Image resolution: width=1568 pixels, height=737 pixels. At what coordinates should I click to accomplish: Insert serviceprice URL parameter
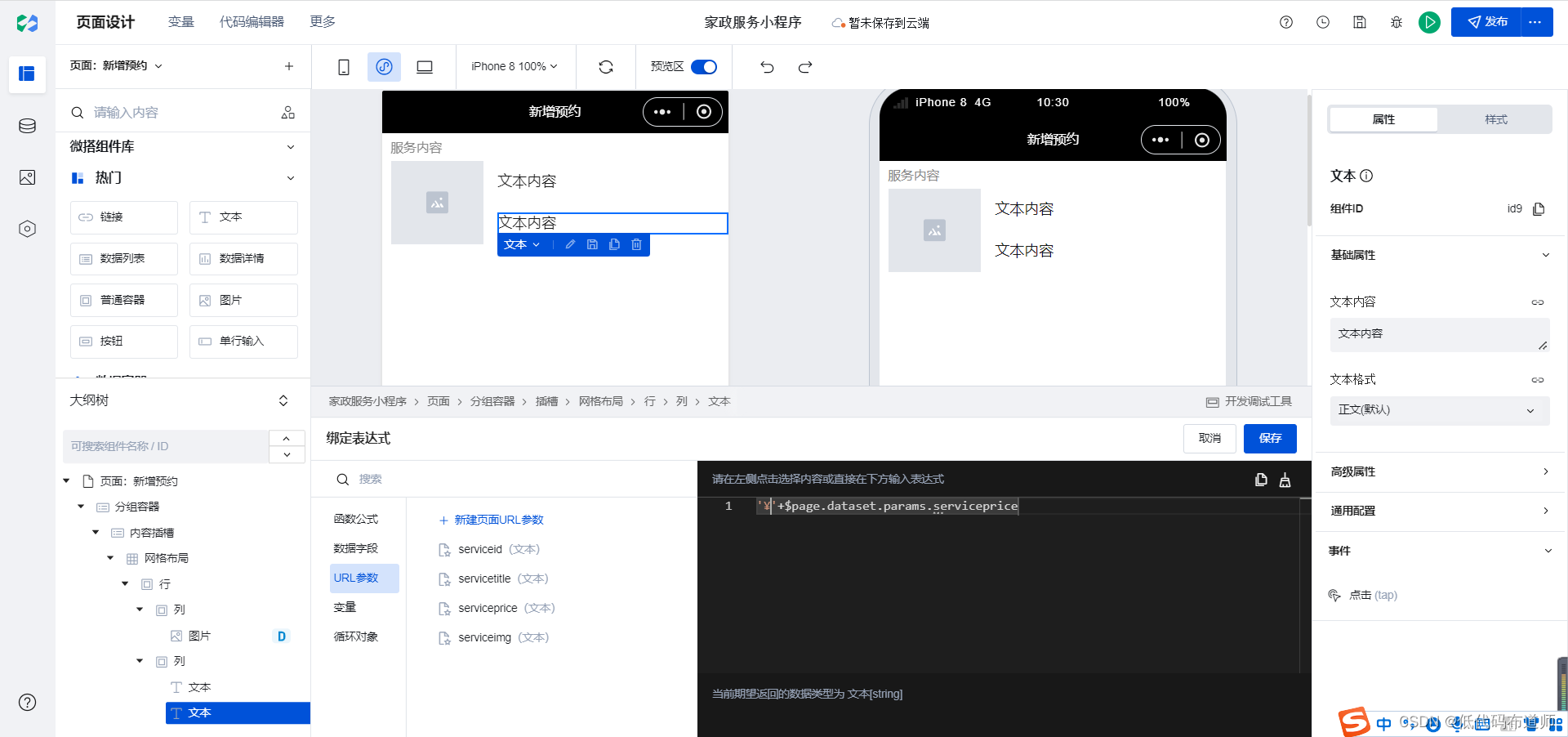click(497, 608)
